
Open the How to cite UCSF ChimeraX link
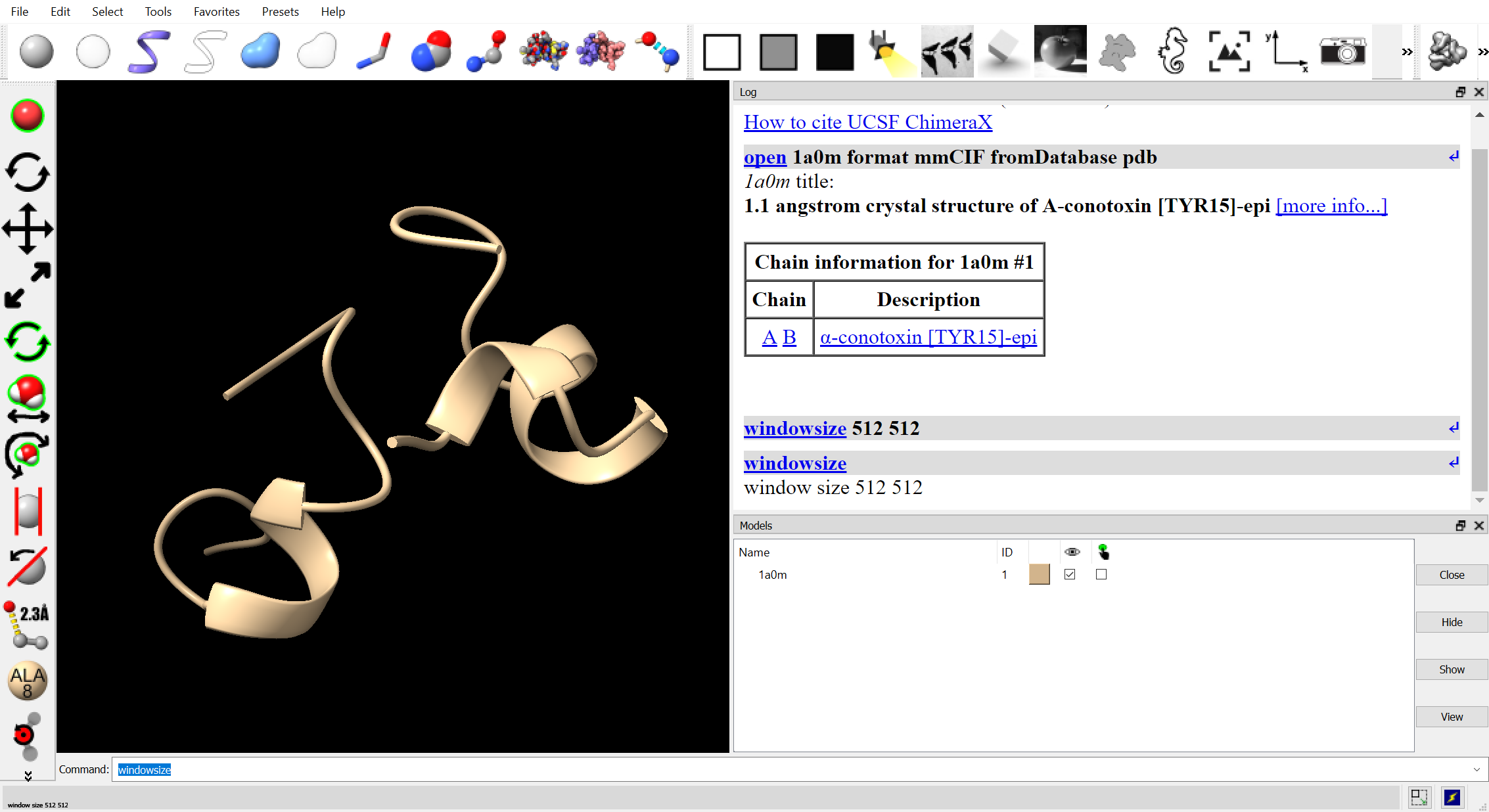(x=867, y=122)
